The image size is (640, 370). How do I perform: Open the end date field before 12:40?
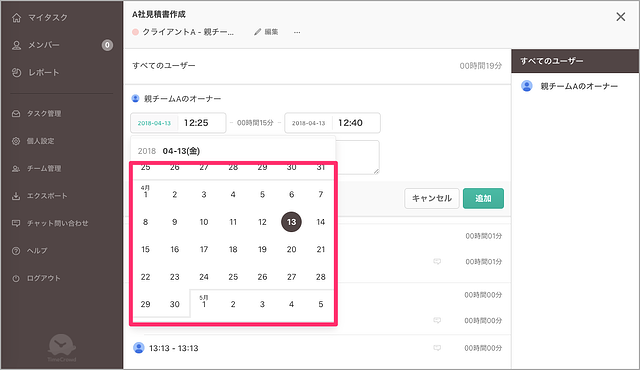coord(309,123)
